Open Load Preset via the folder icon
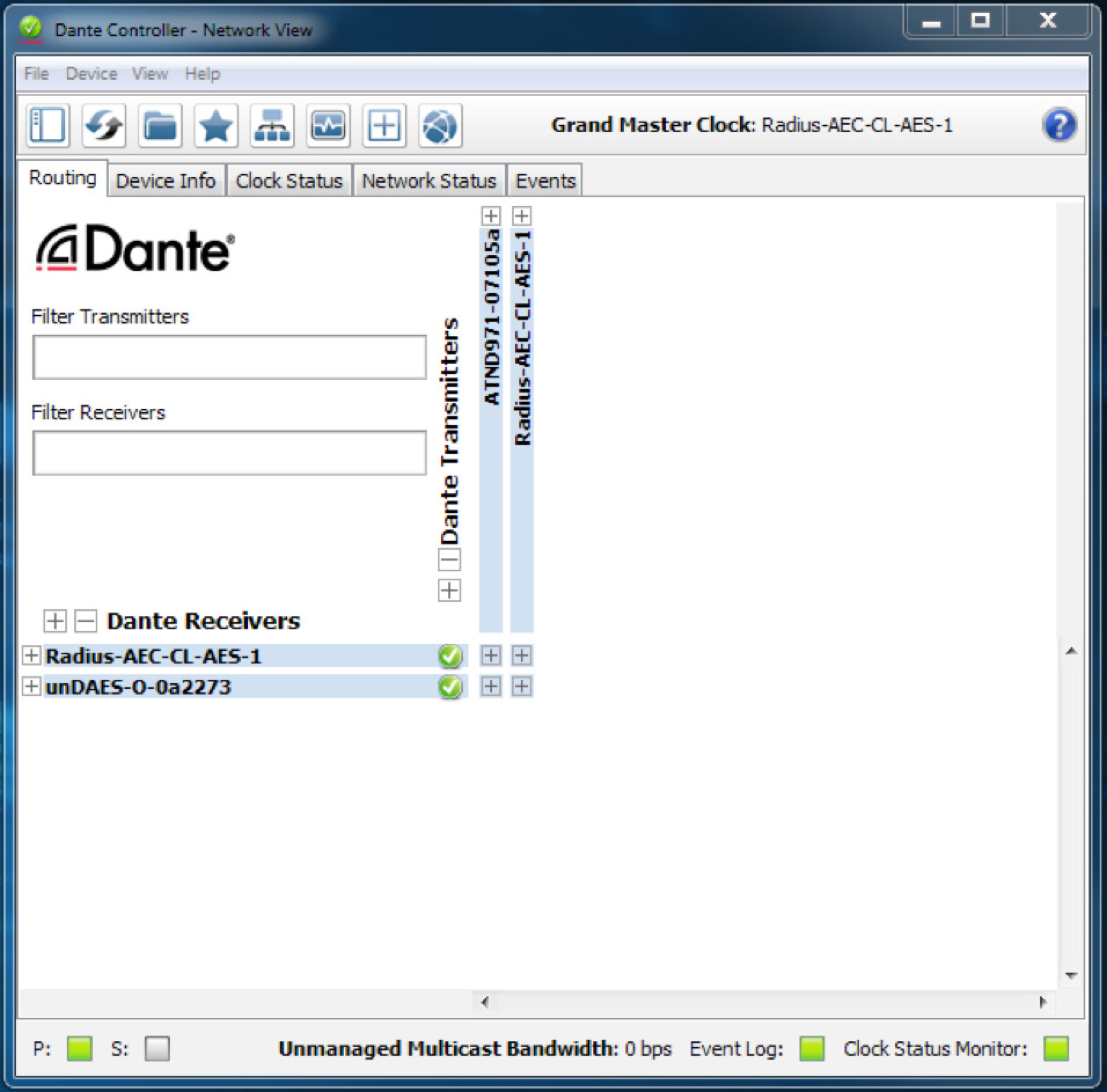Screen dimensions: 1107x1092 [x=160, y=126]
